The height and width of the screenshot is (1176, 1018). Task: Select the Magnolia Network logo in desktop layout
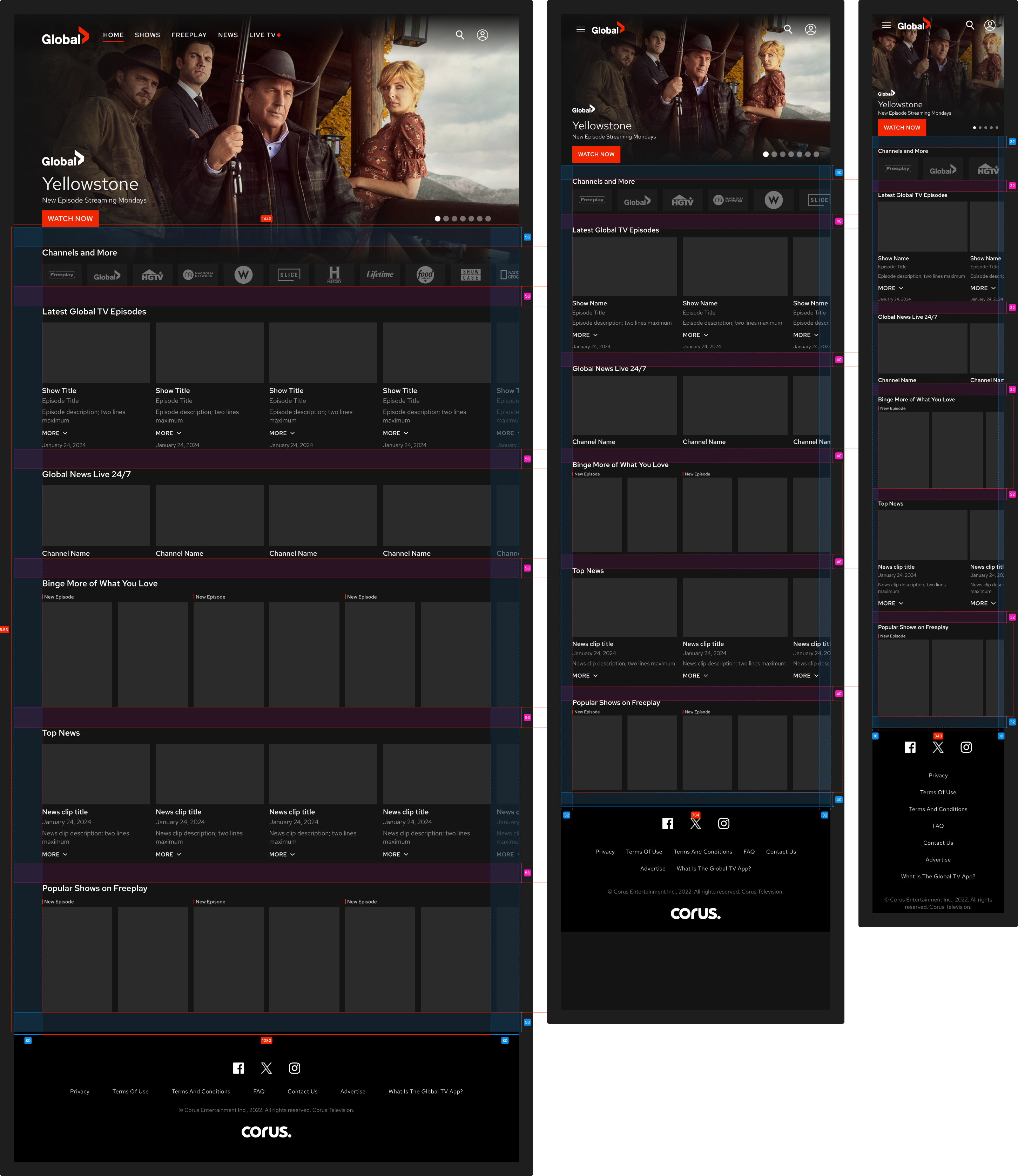[x=198, y=275]
